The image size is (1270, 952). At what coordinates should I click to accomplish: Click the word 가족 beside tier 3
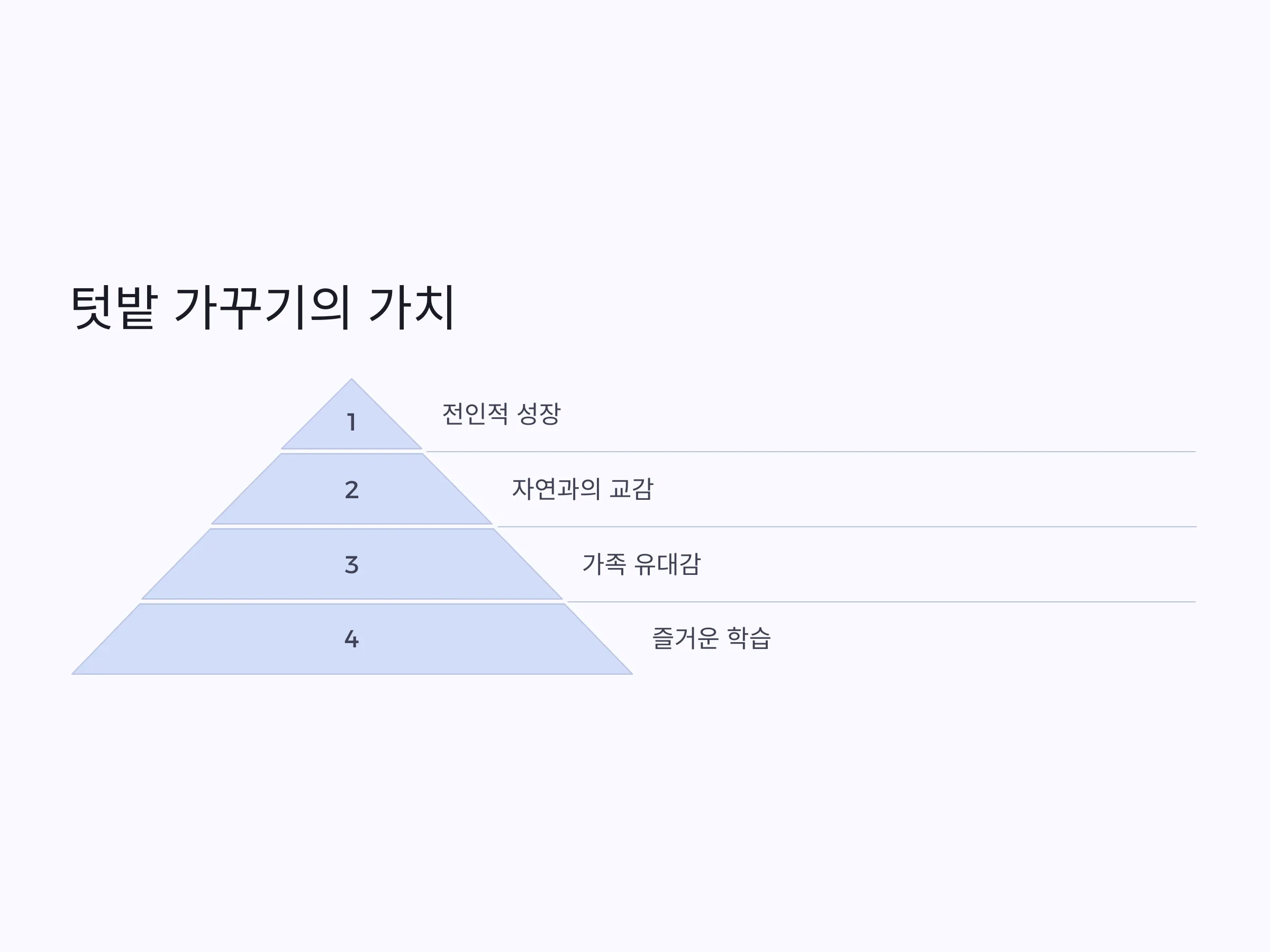pos(604,564)
